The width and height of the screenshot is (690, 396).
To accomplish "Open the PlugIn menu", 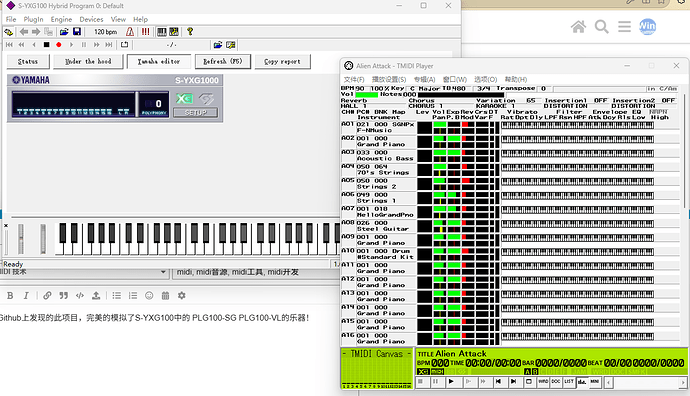I will [x=33, y=19].
